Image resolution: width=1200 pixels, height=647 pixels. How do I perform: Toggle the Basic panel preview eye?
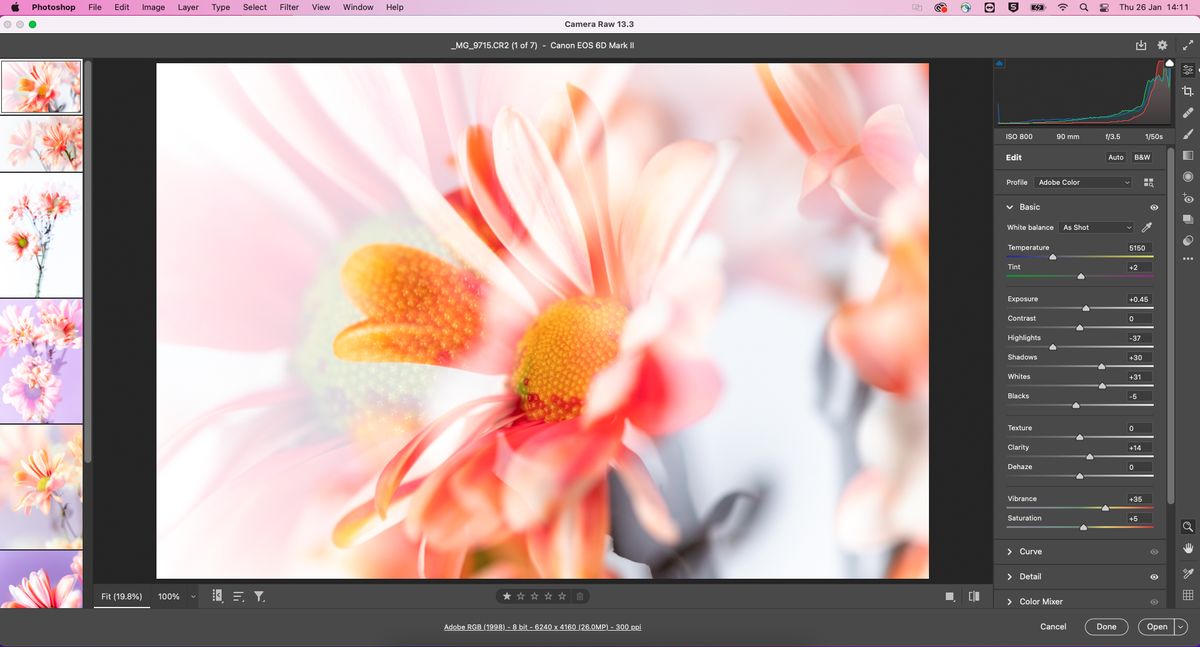(x=1153, y=206)
